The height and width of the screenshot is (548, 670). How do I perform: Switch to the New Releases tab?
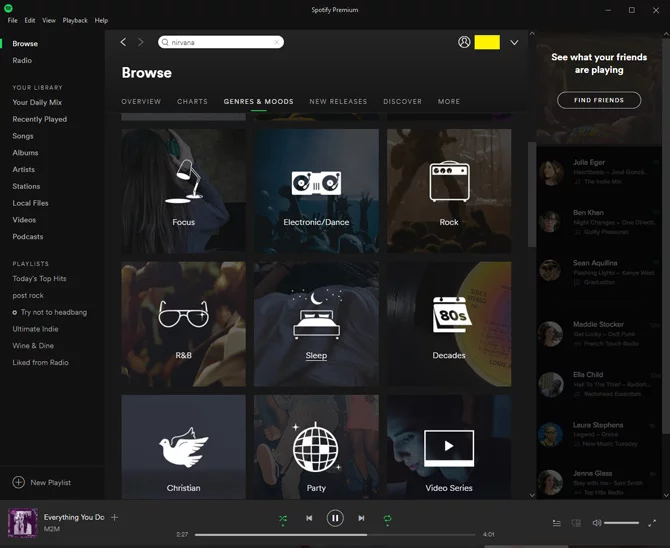338,101
